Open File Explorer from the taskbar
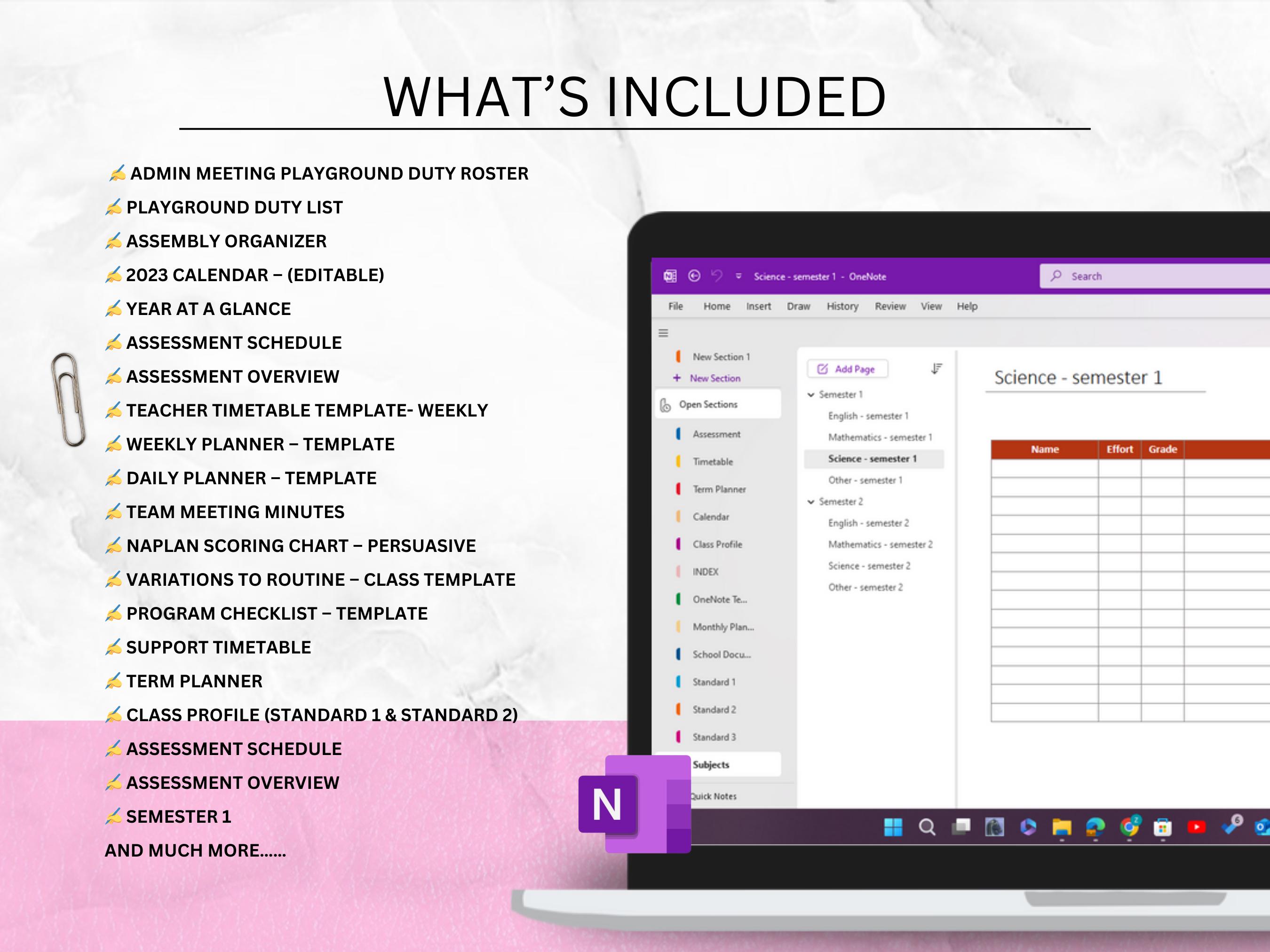 pos(1062,828)
